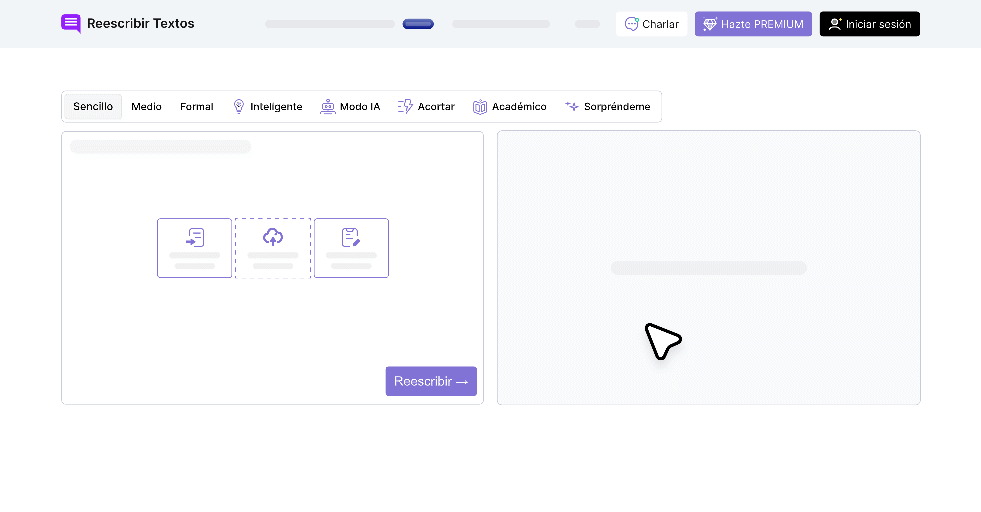Click the paste text document icon
The height and width of the screenshot is (512, 981).
pyautogui.click(x=195, y=238)
